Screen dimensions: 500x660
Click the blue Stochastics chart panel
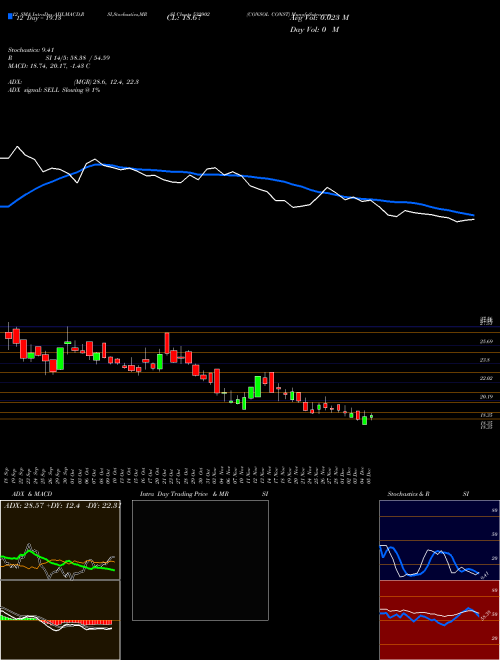click(439, 540)
